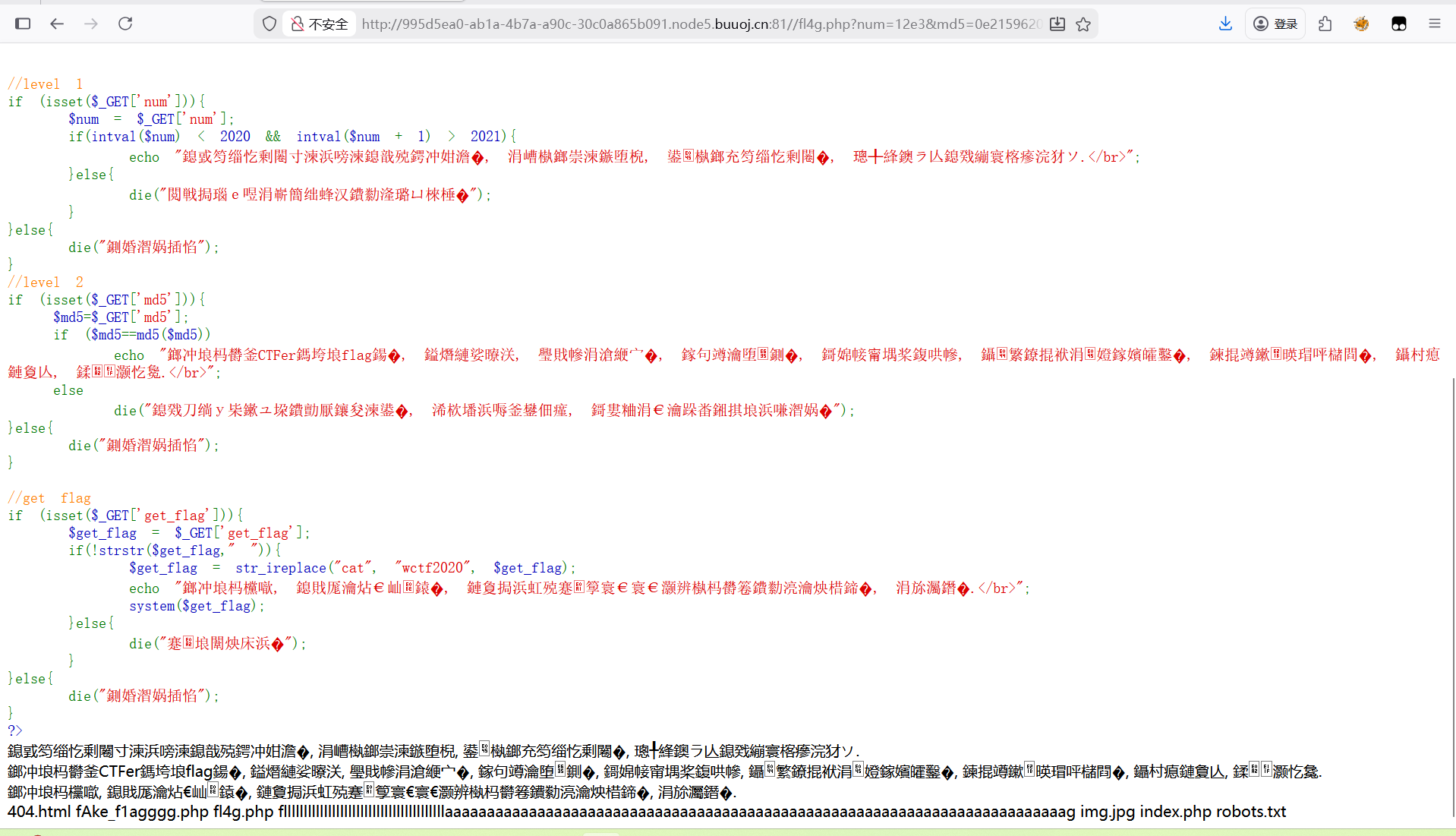Screen dimensions: 1456x836
Task: Open the index.php link
Action: point(1176,812)
